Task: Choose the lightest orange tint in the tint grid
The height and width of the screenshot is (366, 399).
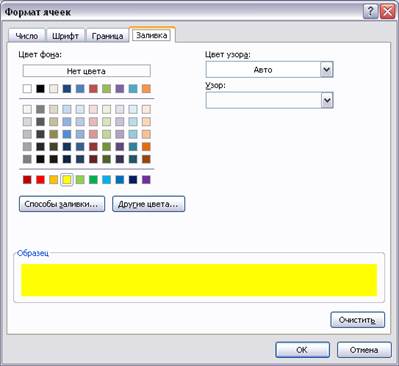Action: coord(146,109)
